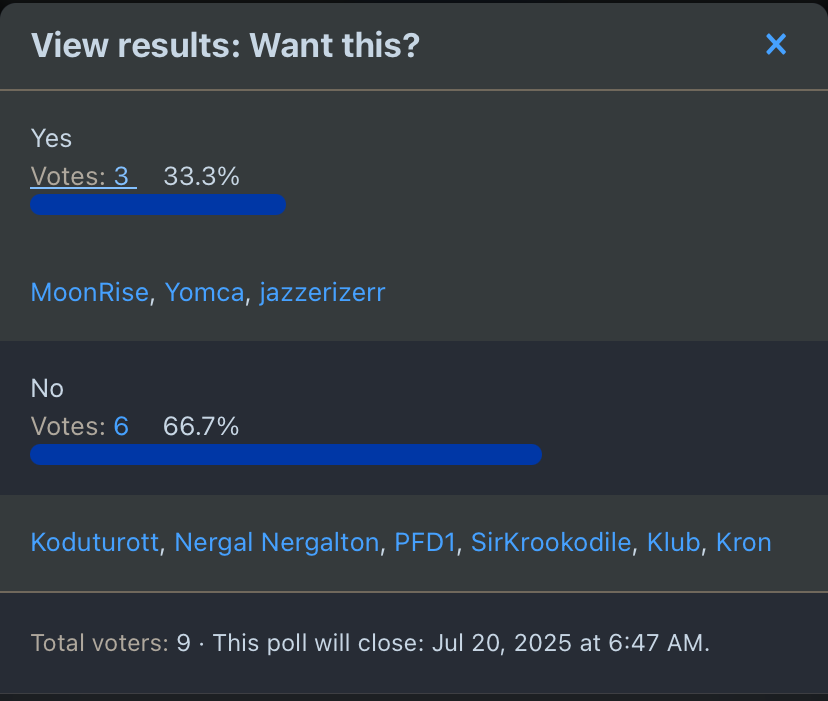Click the 33.3% percentage label

tap(201, 177)
